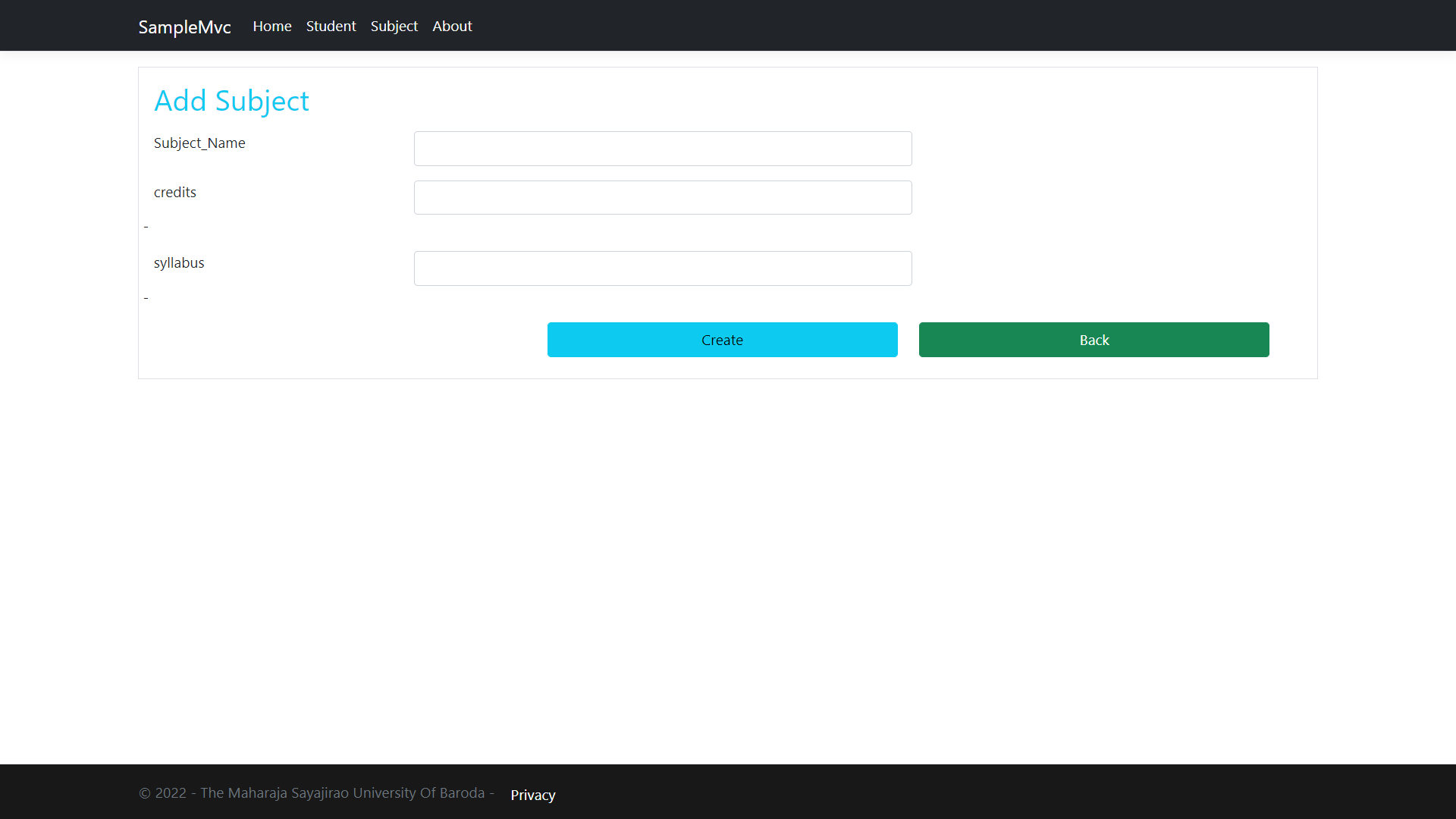
Task: Click the Add Subject heading
Action: pyautogui.click(x=231, y=101)
